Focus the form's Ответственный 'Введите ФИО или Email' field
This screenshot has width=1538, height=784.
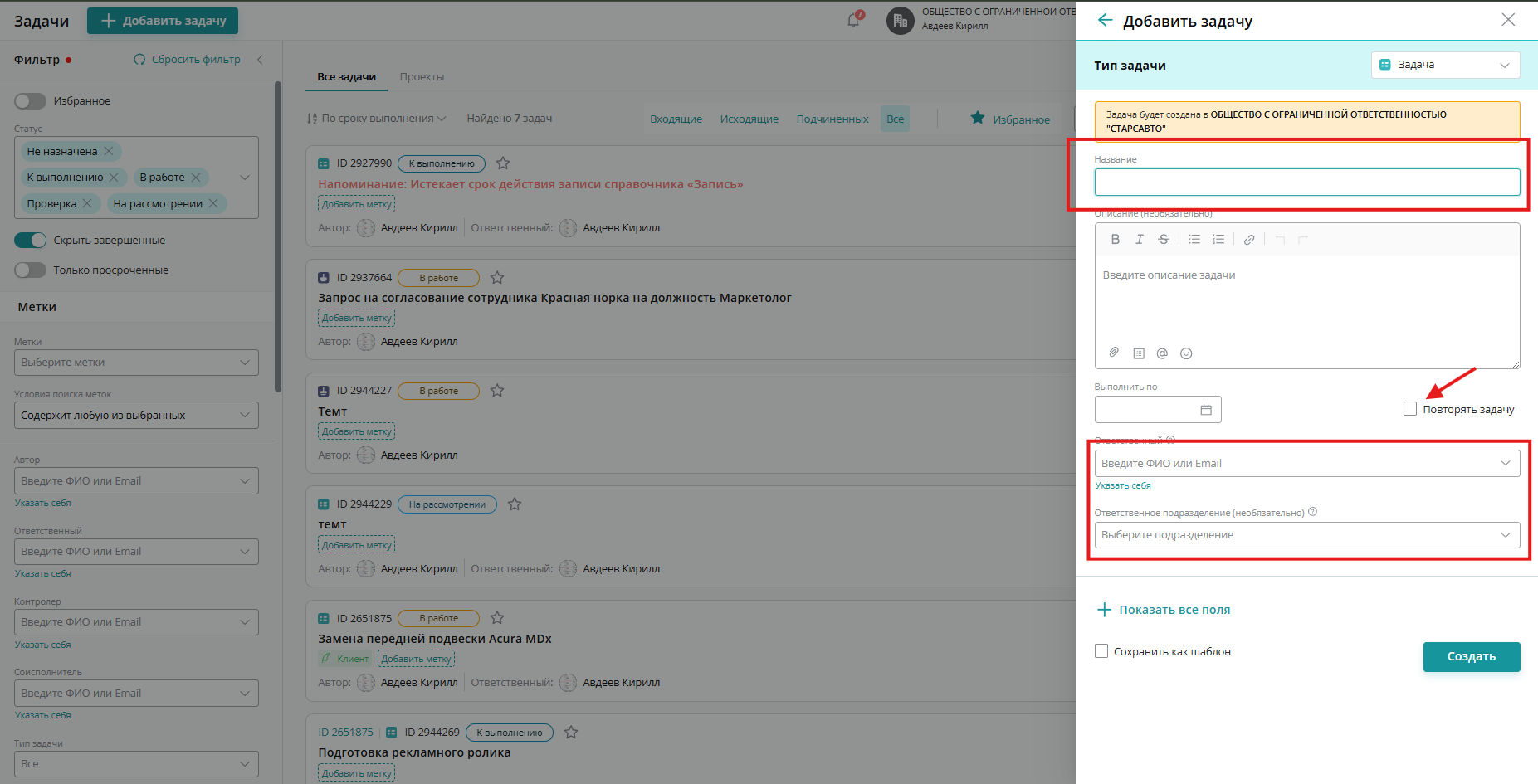pos(1307,464)
